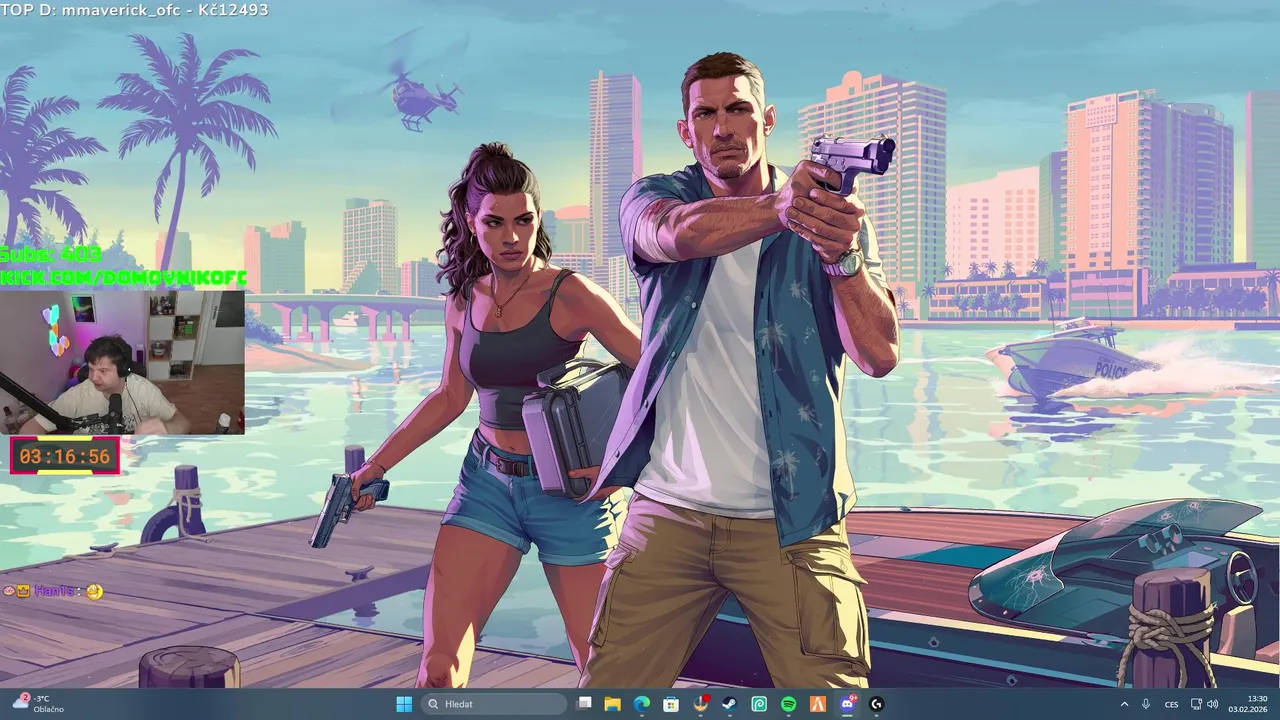The image size is (1280, 720).
Task: Open the teal spiral app icon on taskbar
Action: (x=759, y=704)
